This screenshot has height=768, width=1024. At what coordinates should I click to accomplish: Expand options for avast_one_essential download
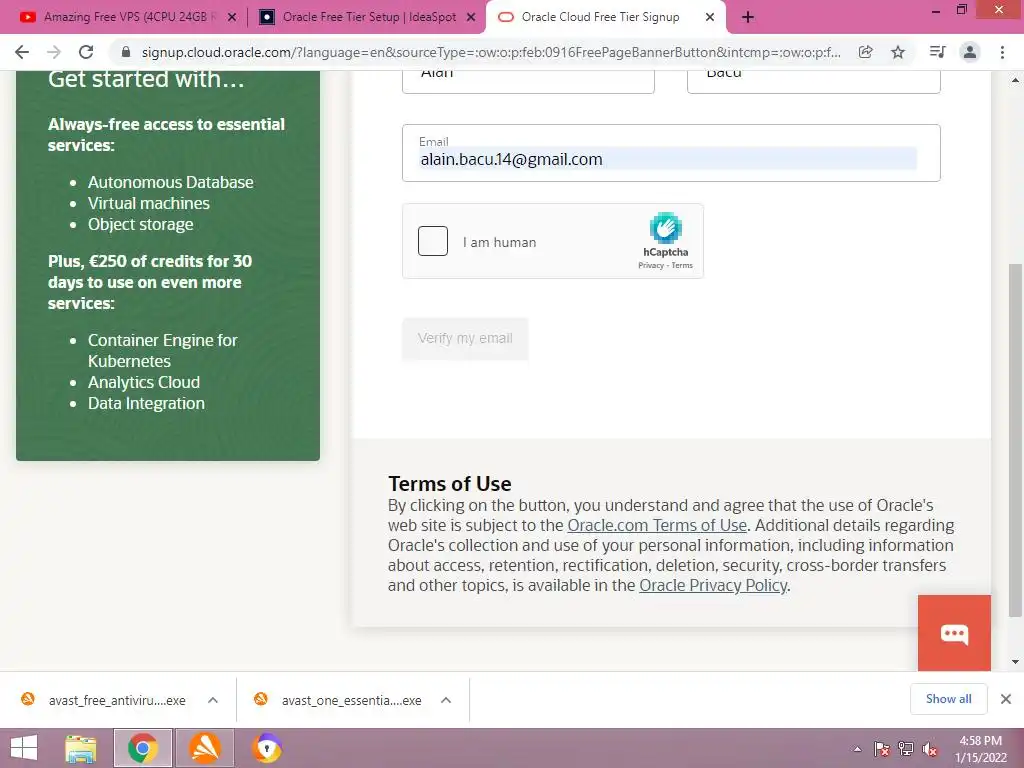coord(446,700)
